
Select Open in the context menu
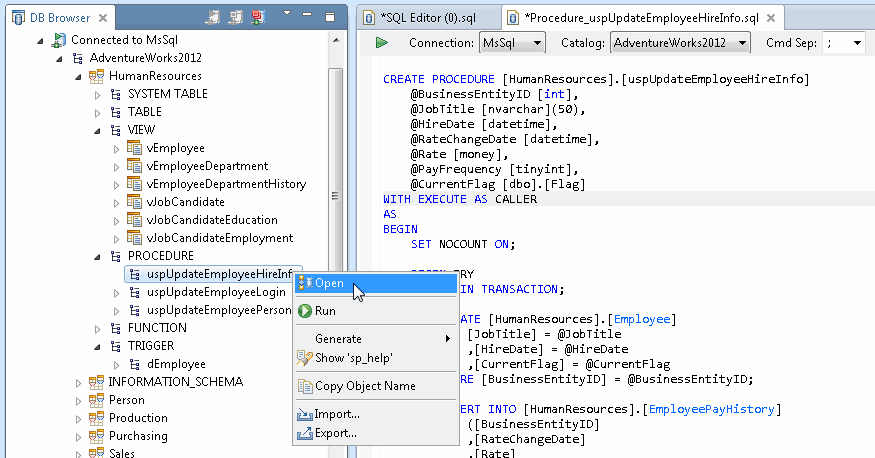point(329,283)
